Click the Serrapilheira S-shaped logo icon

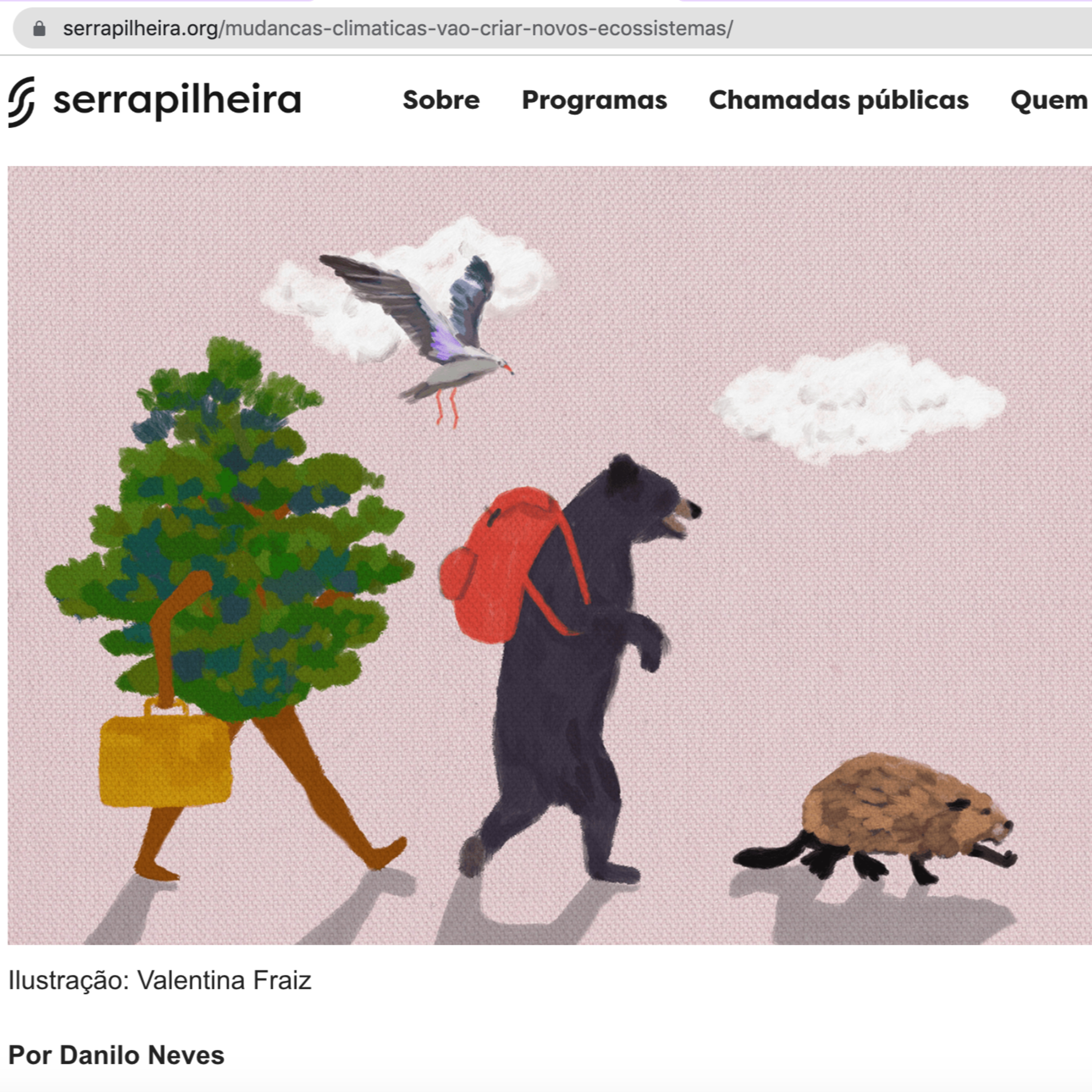[x=22, y=102]
